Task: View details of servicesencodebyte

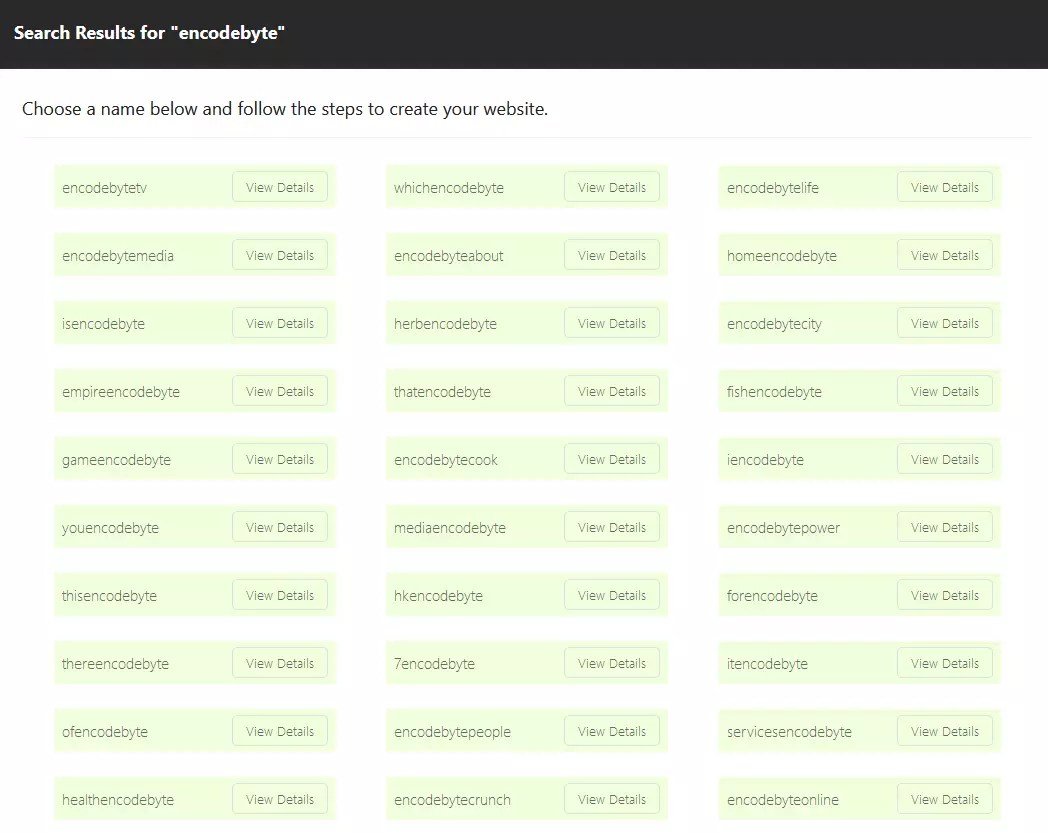Action: click(x=944, y=731)
